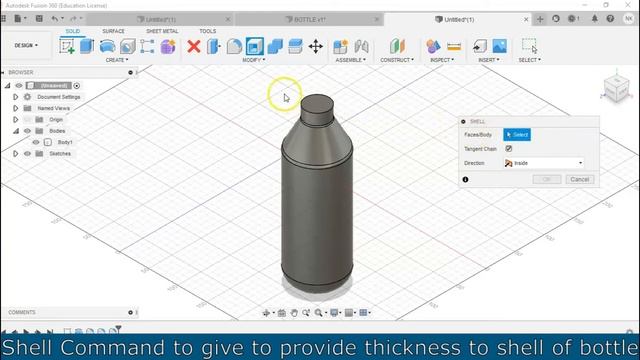Viewport: 640px width, 360px height.
Task: Open the Direction 'Inside' dropdown
Action: tap(543, 163)
